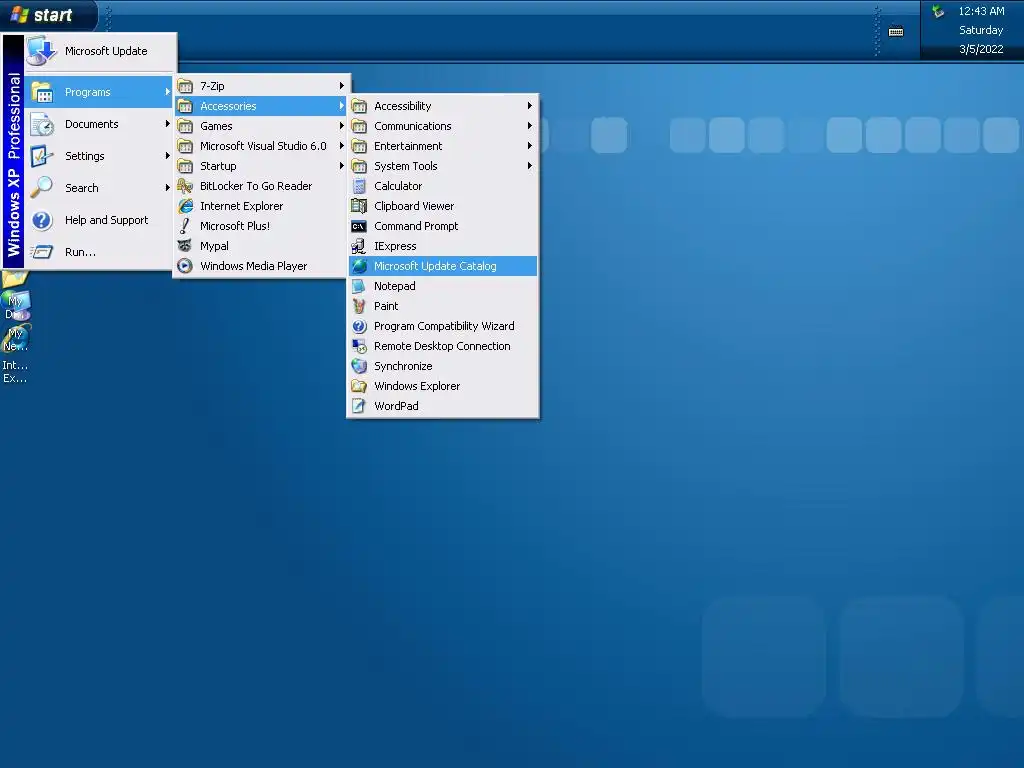This screenshot has height=768, width=1024.
Task: Click the Saturday text in tray
Action: (x=981, y=30)
